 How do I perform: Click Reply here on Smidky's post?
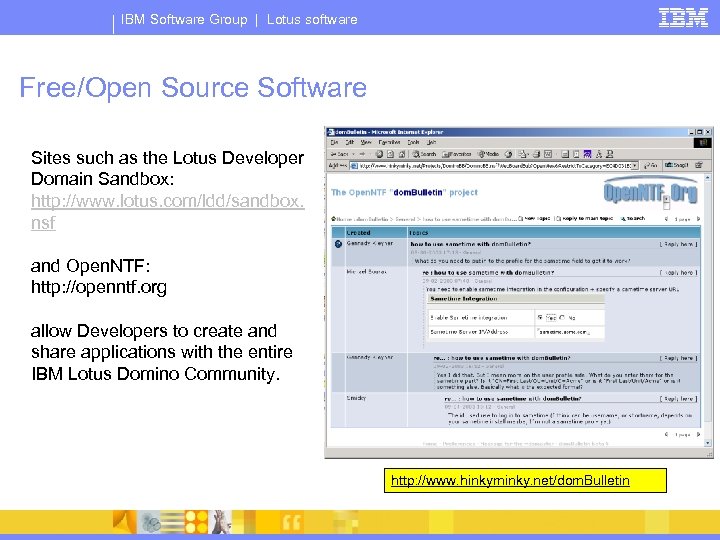[678, 399]
